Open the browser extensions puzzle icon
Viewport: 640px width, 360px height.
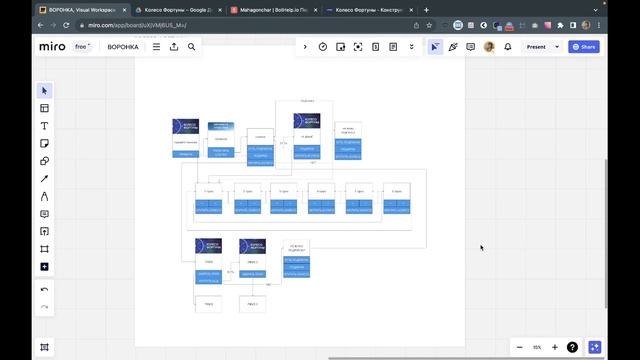[560, 25]
